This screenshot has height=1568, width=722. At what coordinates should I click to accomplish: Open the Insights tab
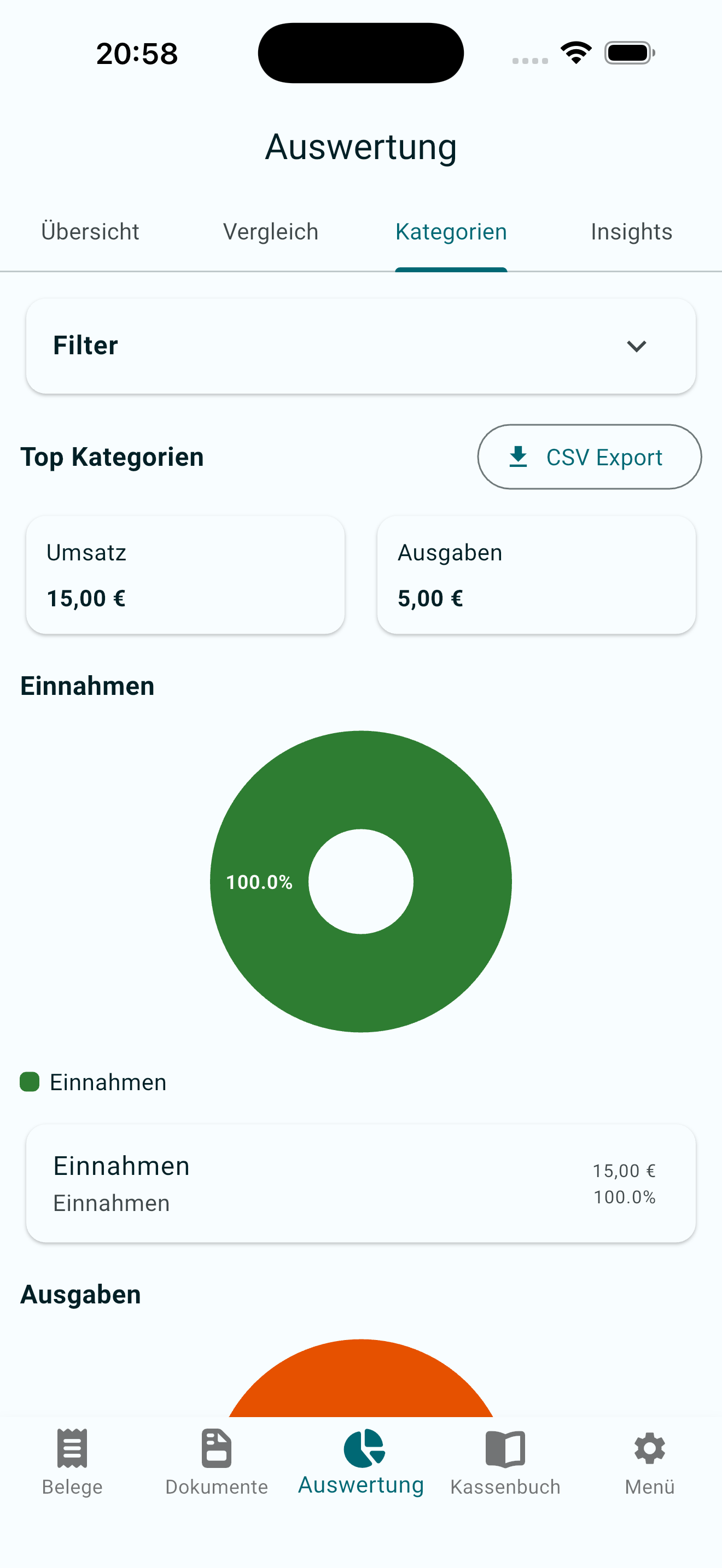(631, 231)
